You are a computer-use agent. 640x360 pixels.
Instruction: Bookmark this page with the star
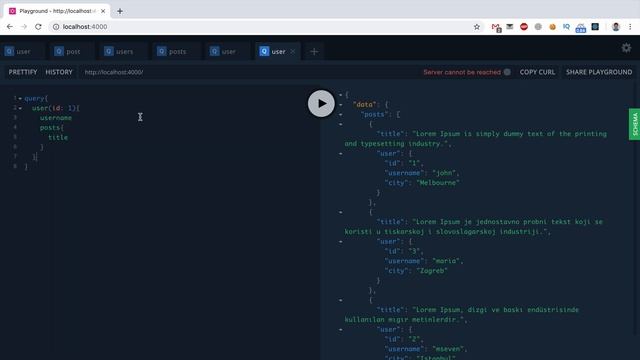[477, 27]
